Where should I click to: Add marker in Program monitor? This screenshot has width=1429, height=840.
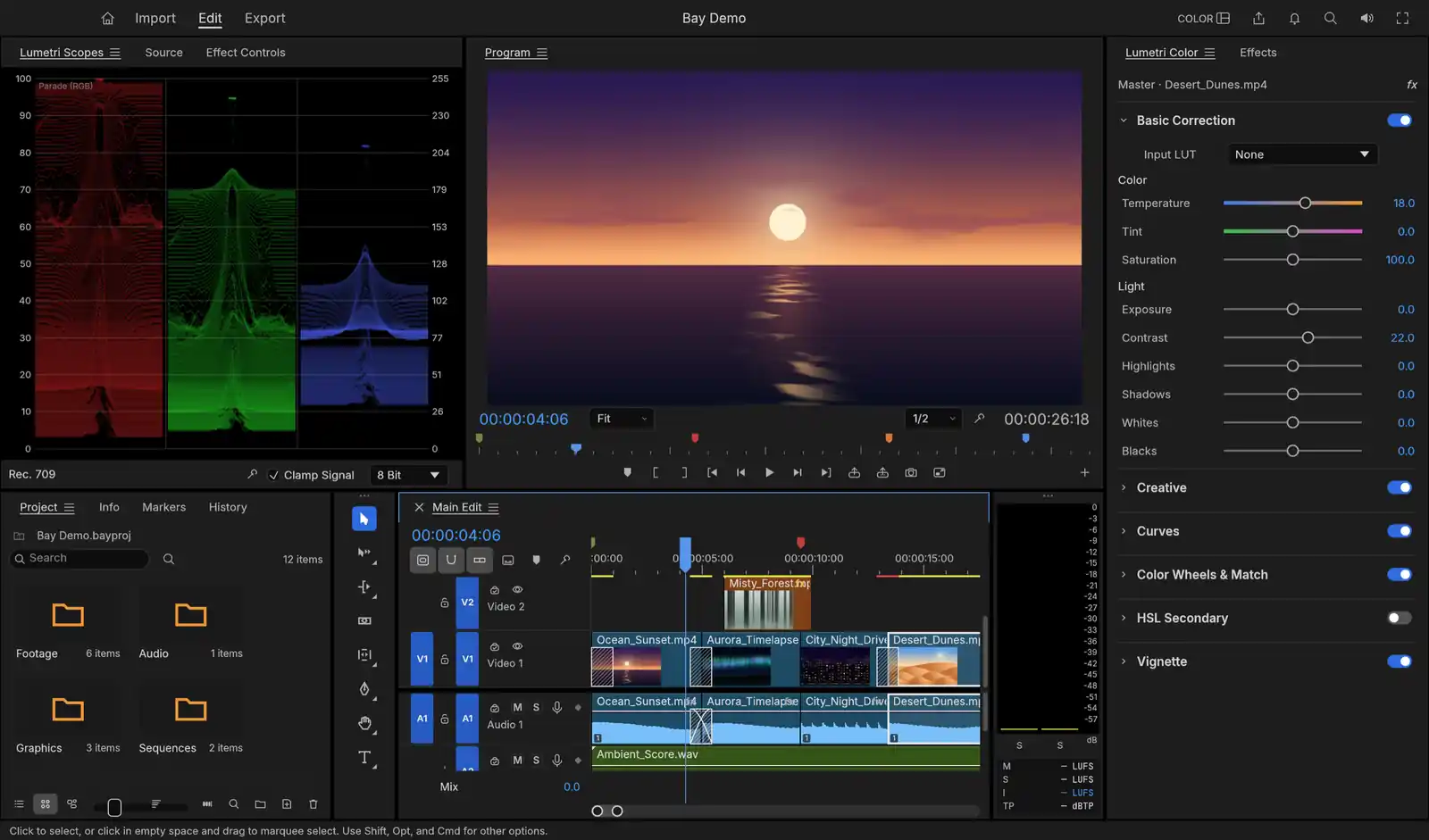click(627, 472)
